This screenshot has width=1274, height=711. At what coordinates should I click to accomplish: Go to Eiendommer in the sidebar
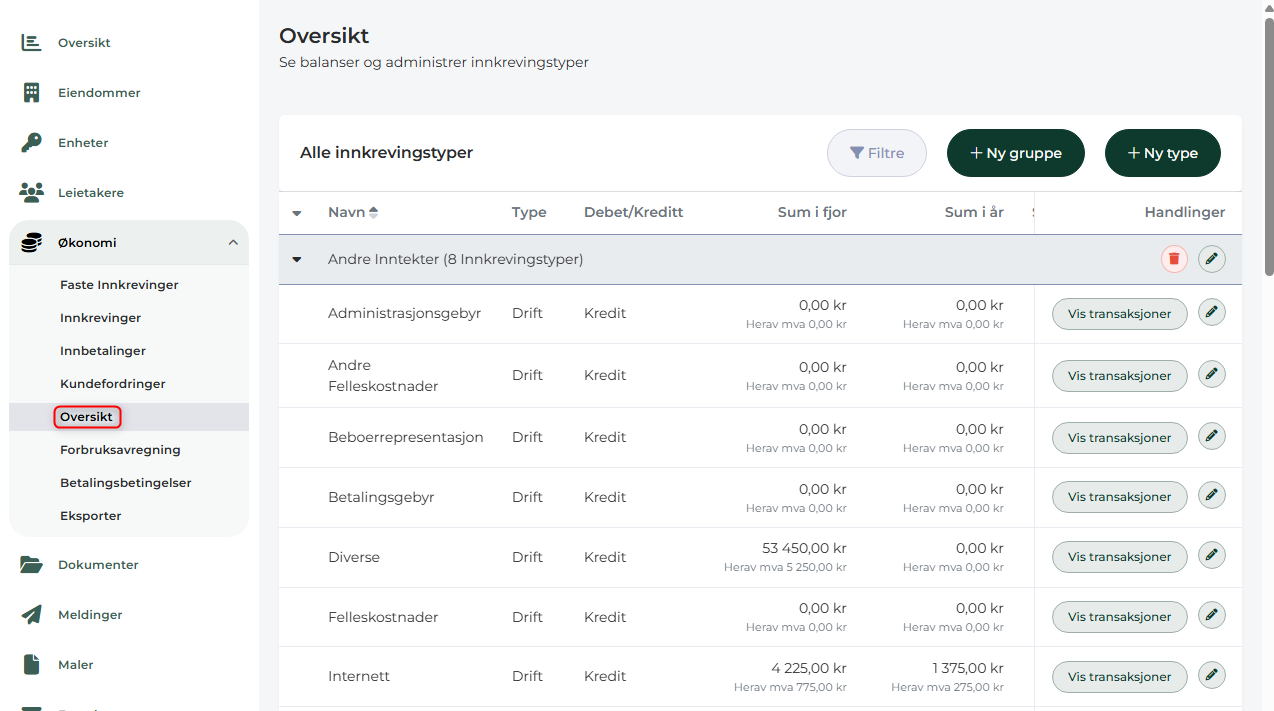pos(99,93)
